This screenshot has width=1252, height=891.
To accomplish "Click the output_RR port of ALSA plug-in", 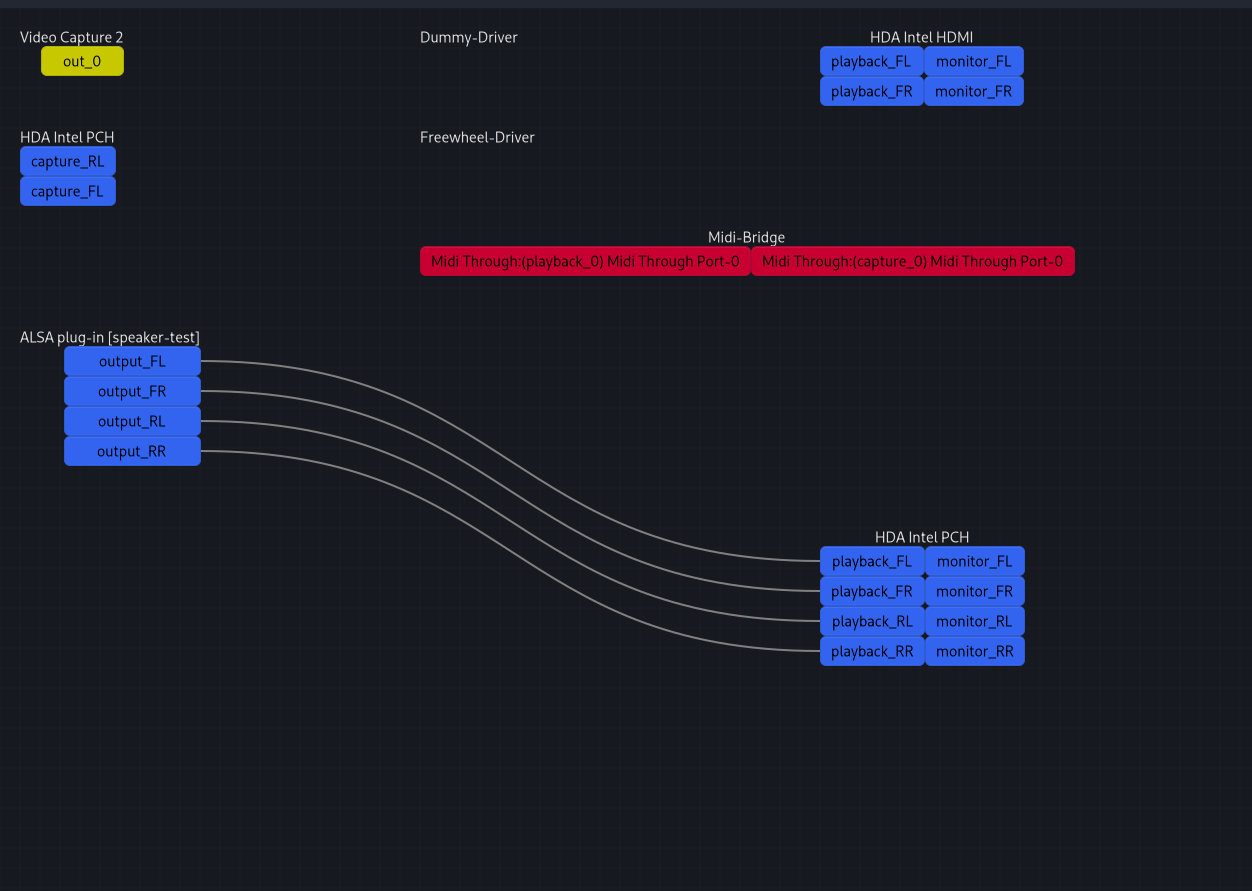I will coord(132,451).
